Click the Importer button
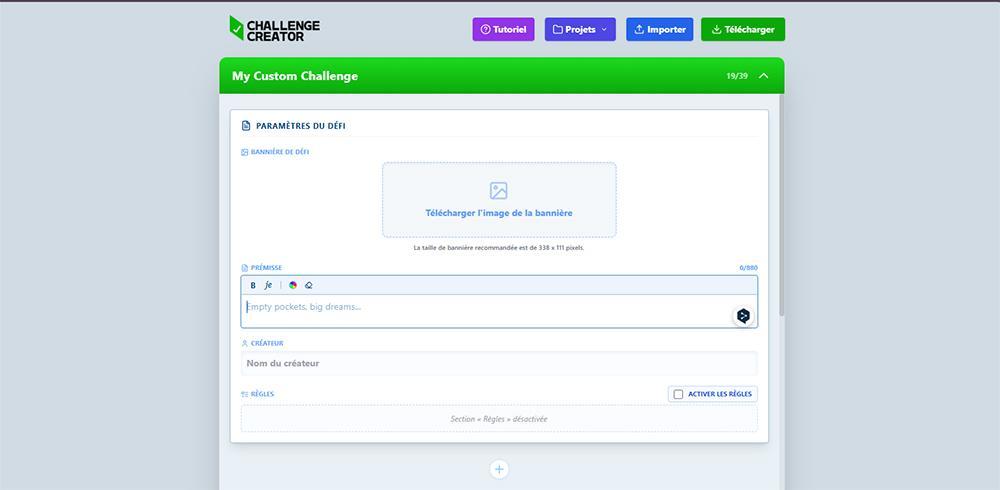Screen dimensions: 1000x490 659,29
